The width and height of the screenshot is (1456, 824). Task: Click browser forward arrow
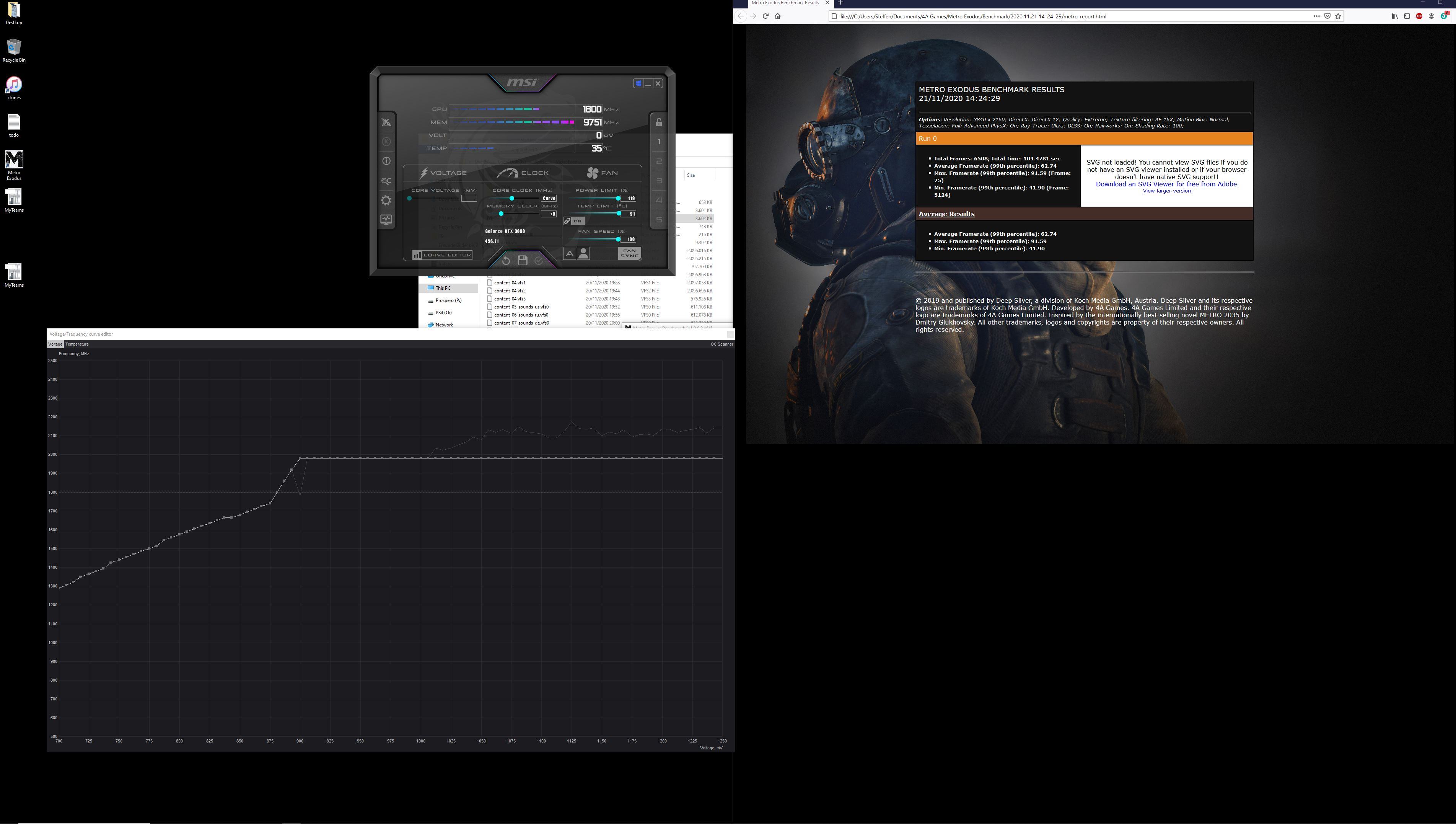click(x=753, y=16)
